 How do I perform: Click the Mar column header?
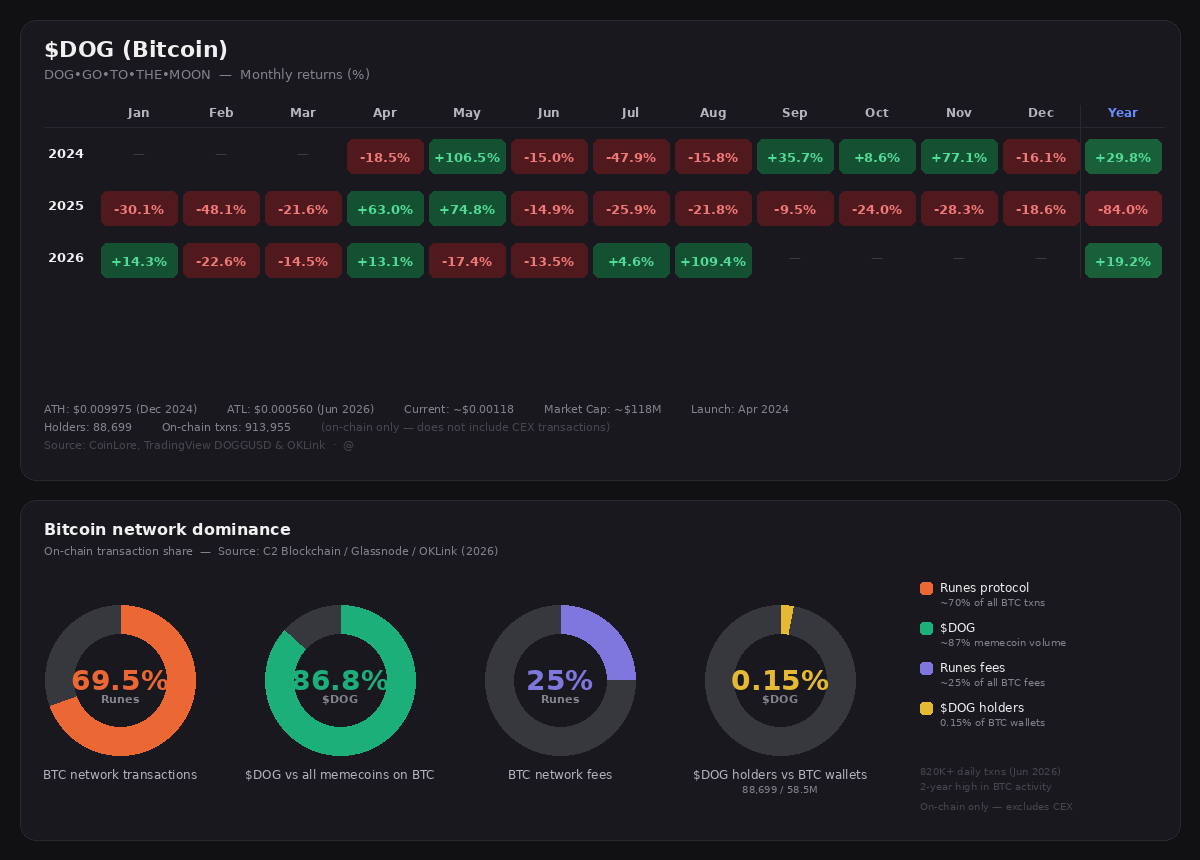point(303,113)
